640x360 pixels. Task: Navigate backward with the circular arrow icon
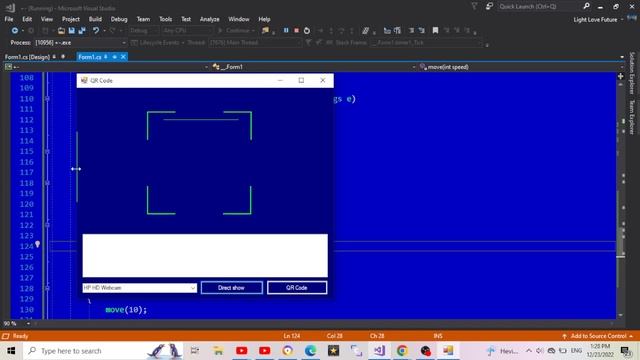coord(15,31)
